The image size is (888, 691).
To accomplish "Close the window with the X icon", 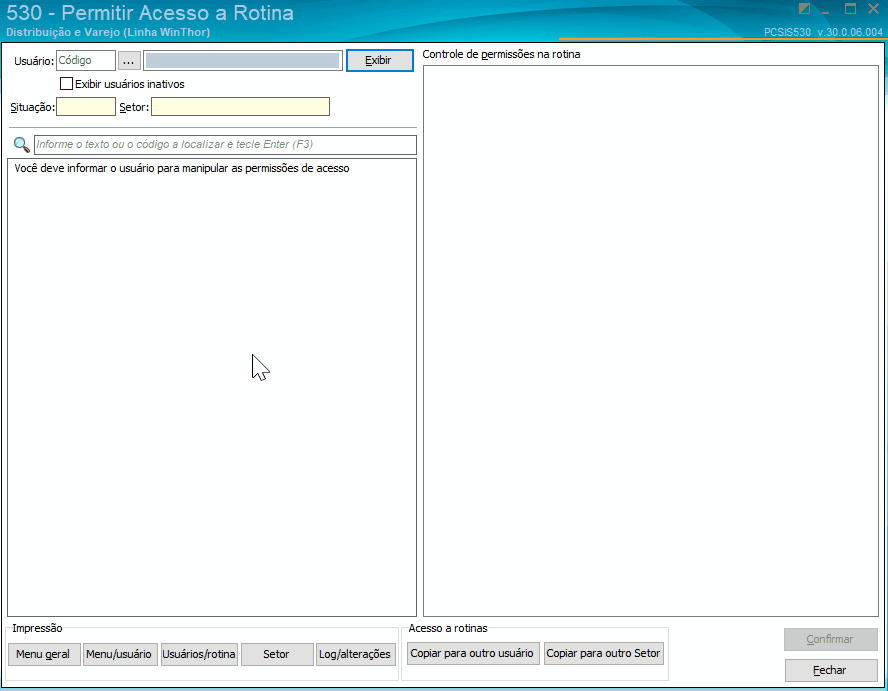I will click(873, 8).
